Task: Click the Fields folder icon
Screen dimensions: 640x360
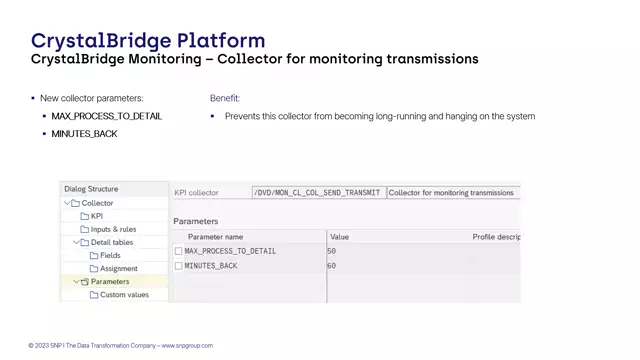Action: click(94, 256)
